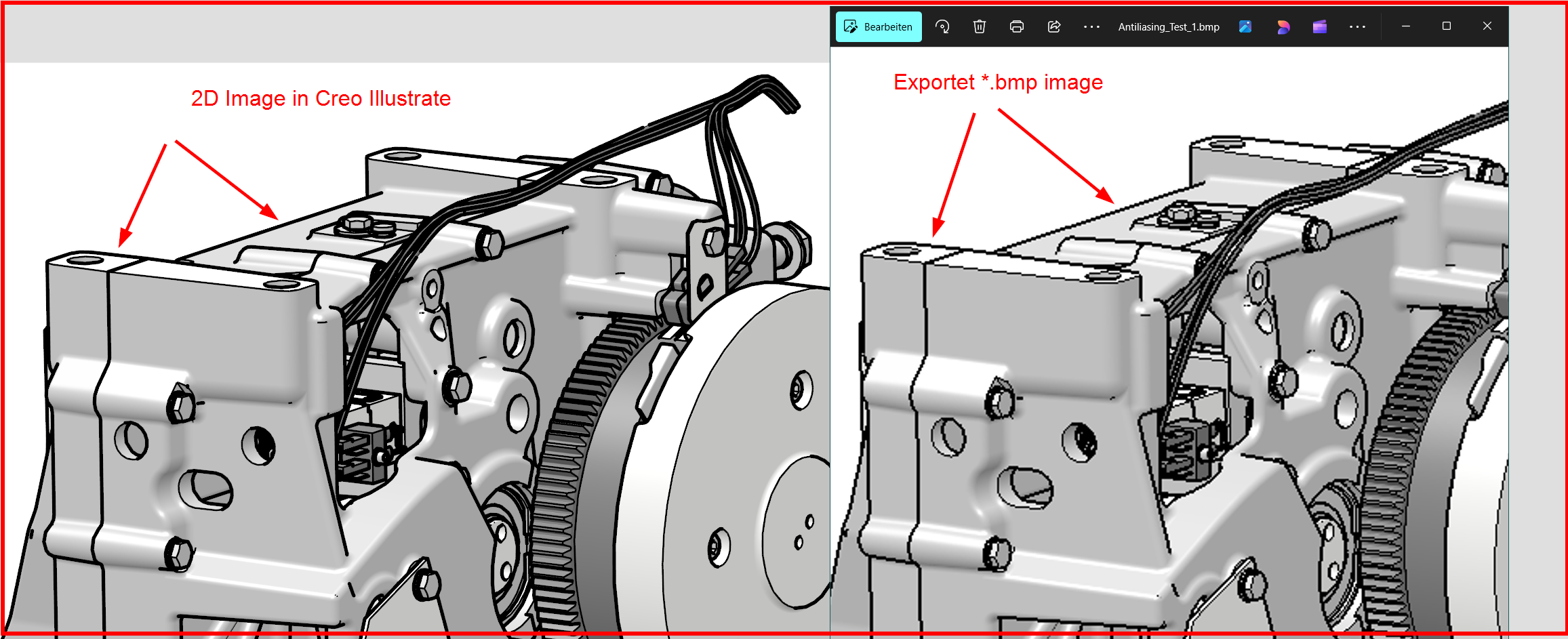Share Antiliasing_Test_1.bmp using the share icon
The image size is (1568, 639).
point(1054,26)
